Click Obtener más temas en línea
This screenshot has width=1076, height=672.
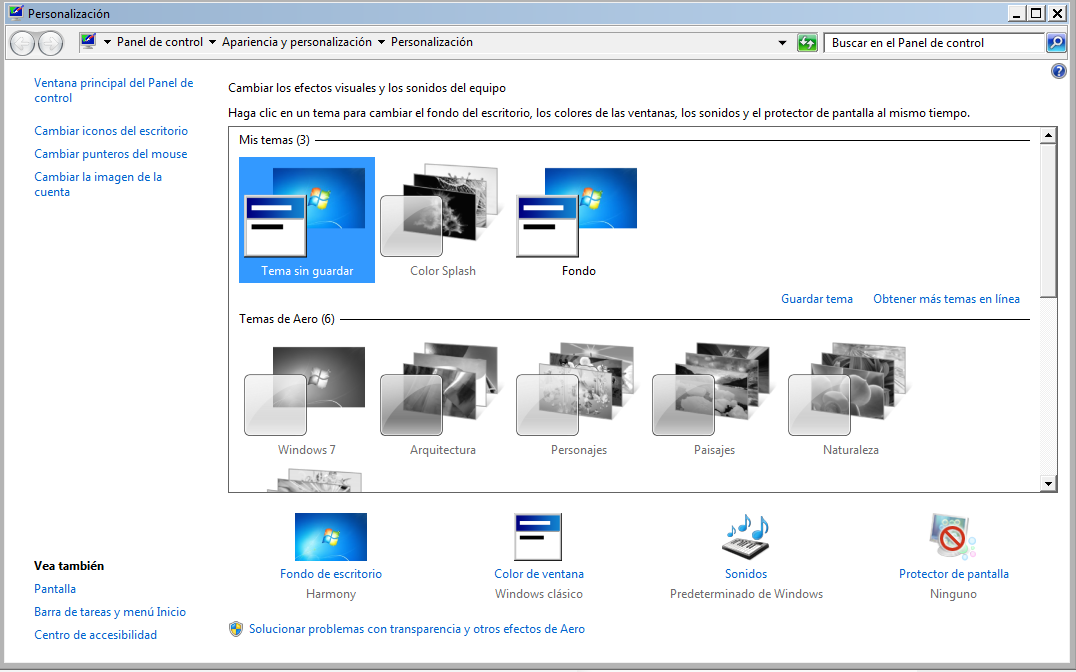(946, 299)
